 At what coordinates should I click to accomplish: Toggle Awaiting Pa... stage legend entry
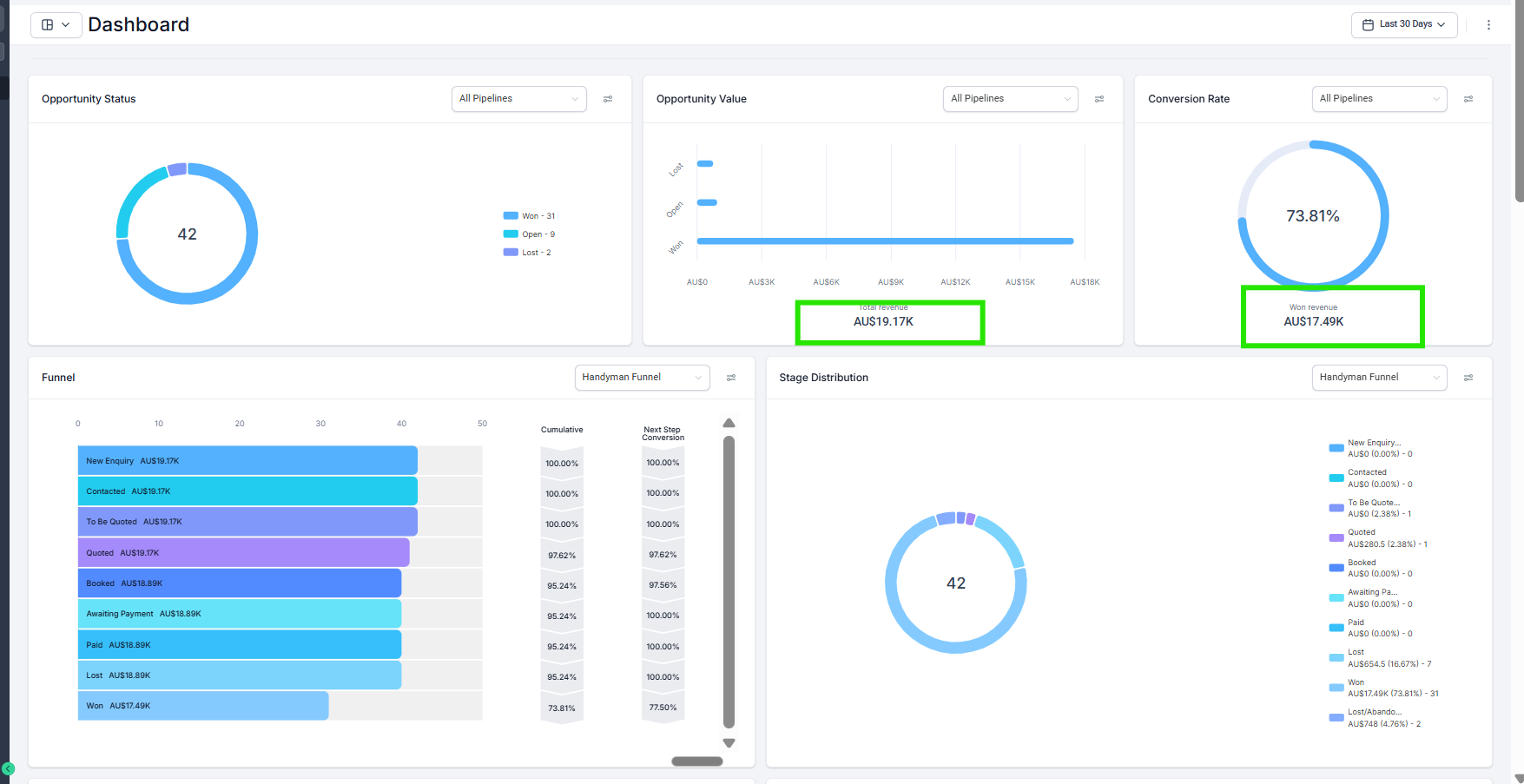1372,598
